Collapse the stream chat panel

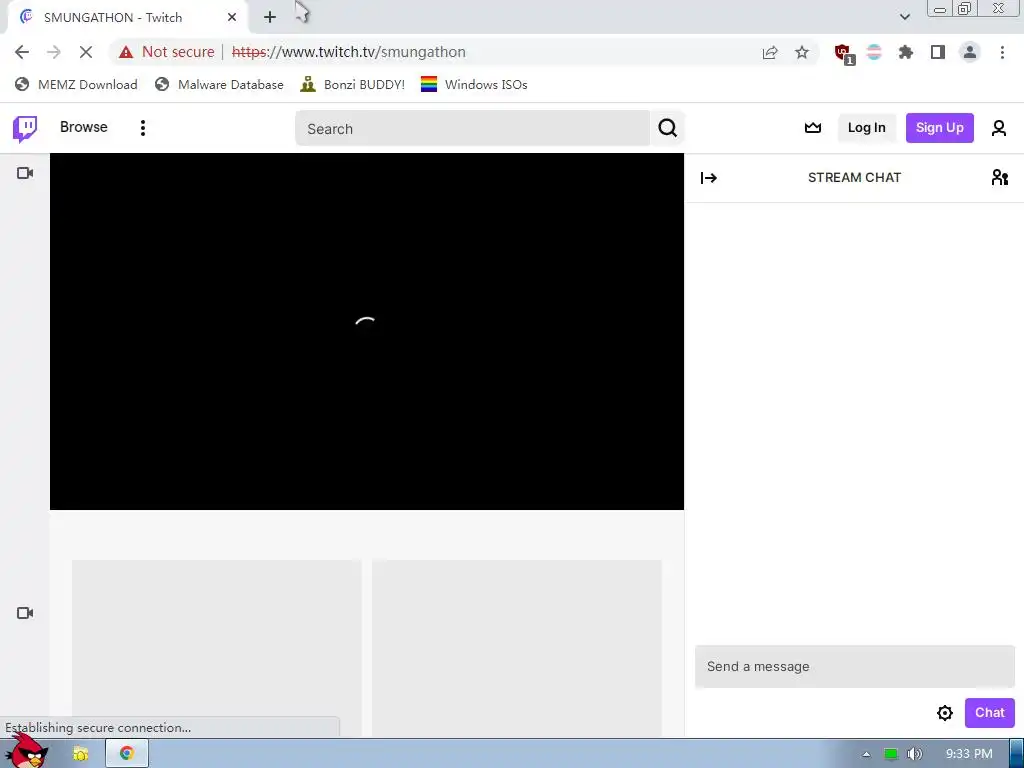[709, 178]
